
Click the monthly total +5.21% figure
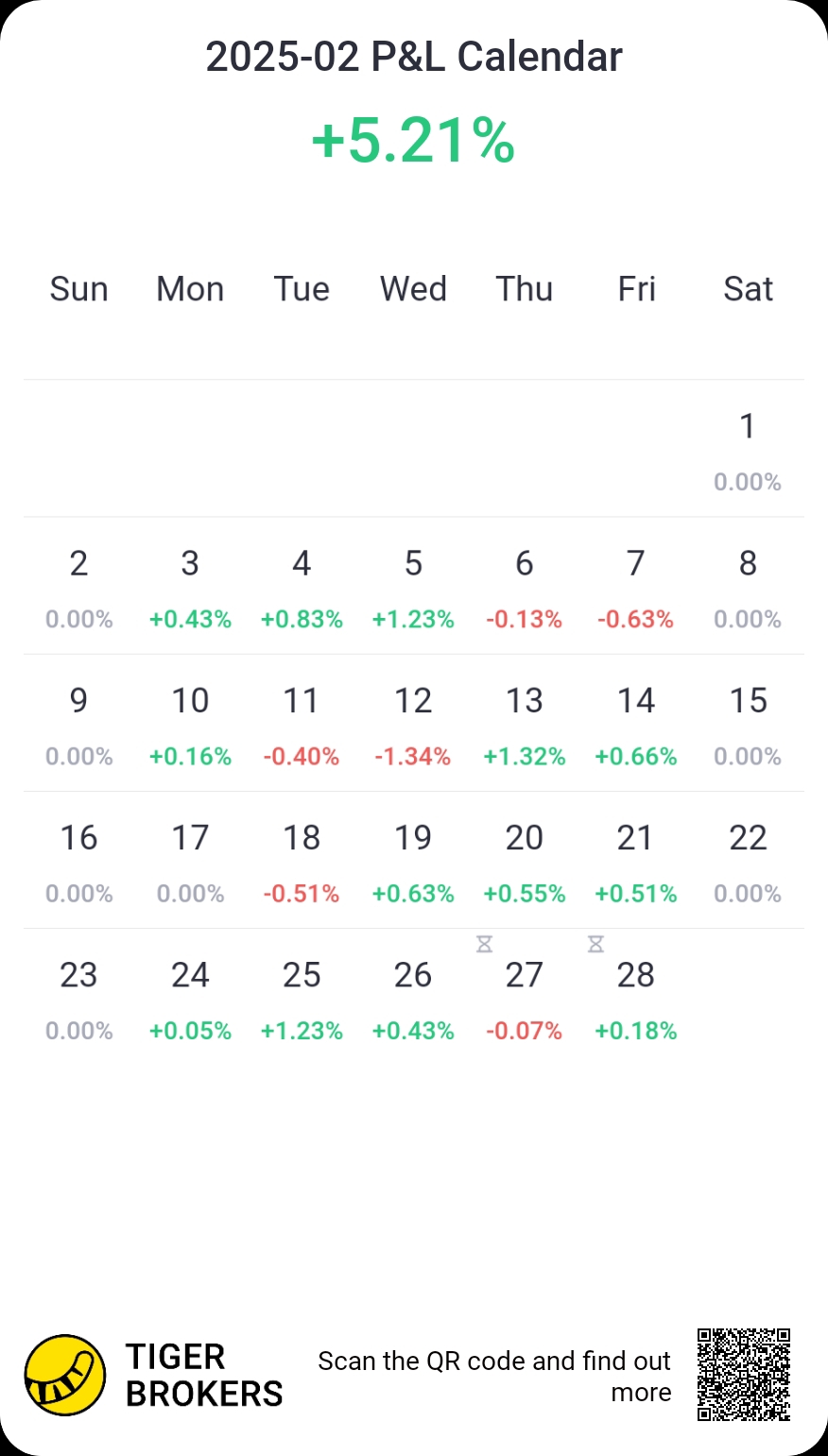point(414,141)
